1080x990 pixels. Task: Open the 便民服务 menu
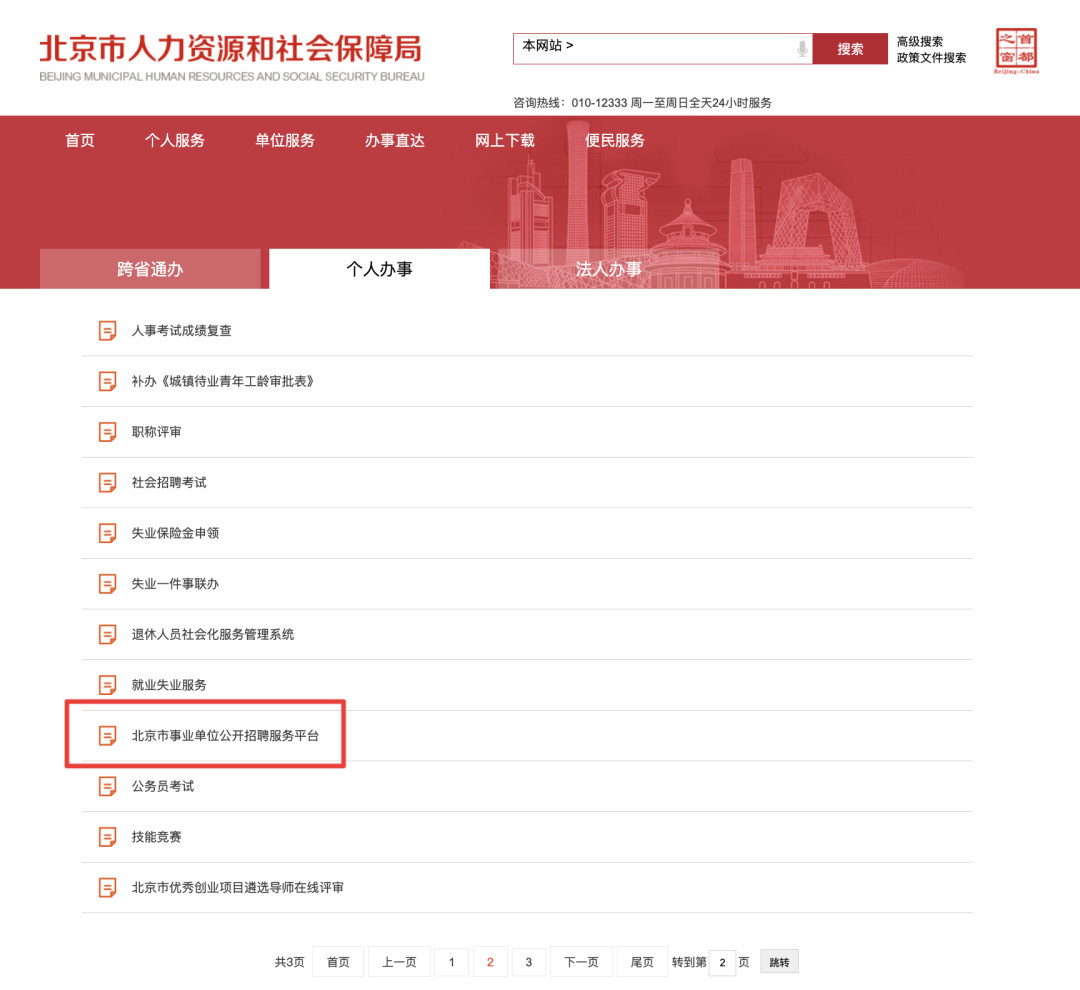[x=613, y=141]
